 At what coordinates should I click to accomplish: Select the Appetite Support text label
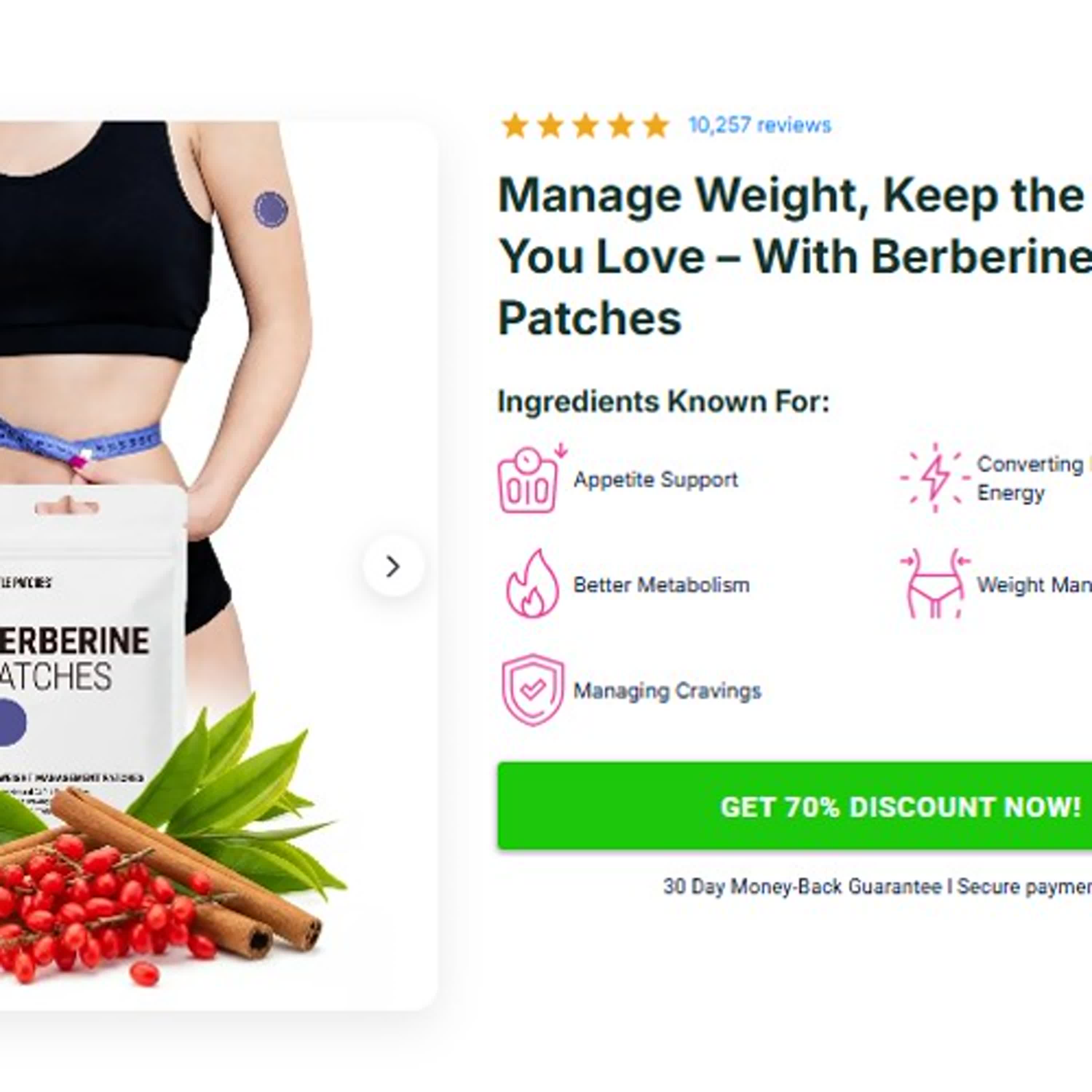point(656,479)
